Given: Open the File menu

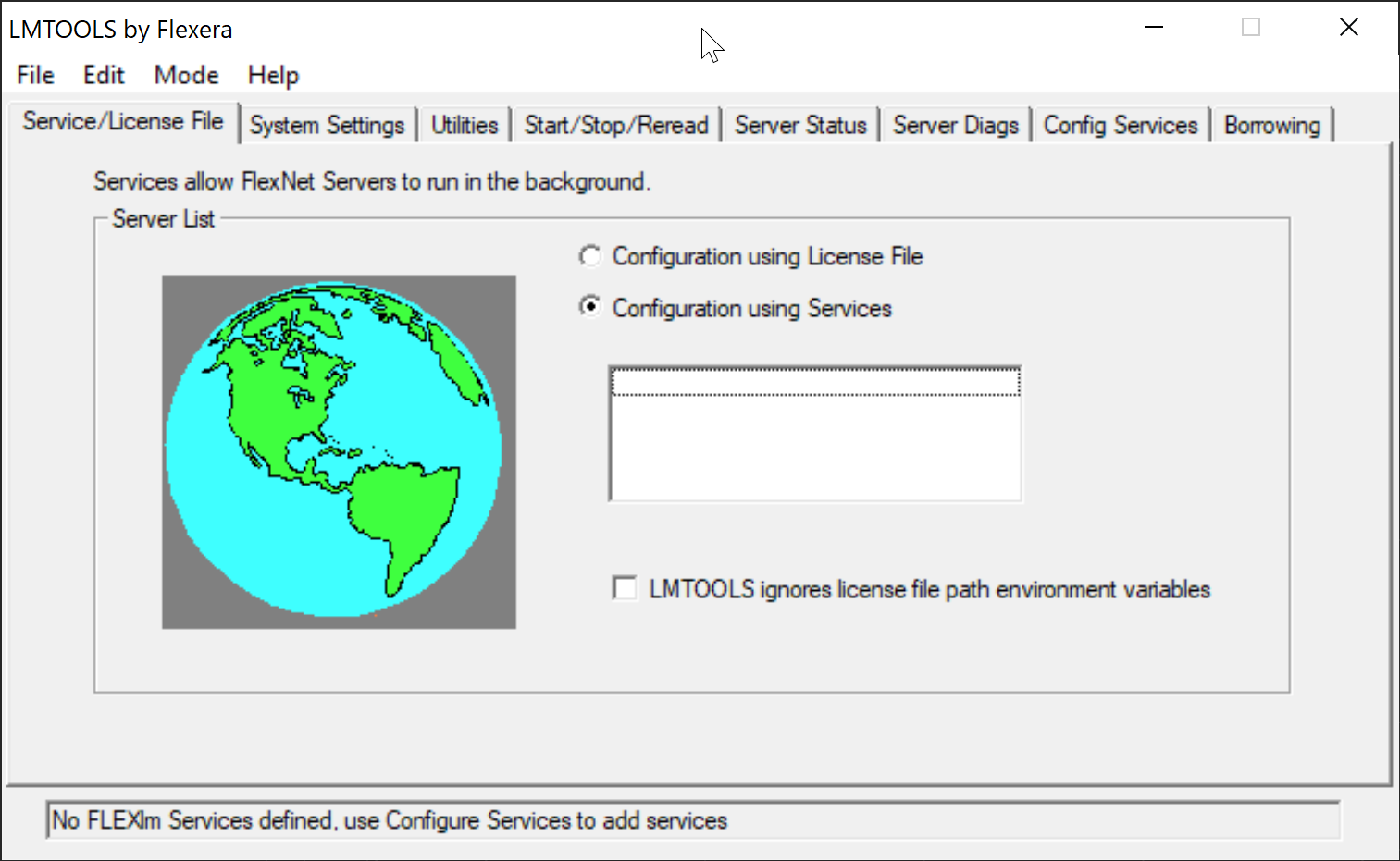Looking at the screenshot, I should (x=35, y=75).
